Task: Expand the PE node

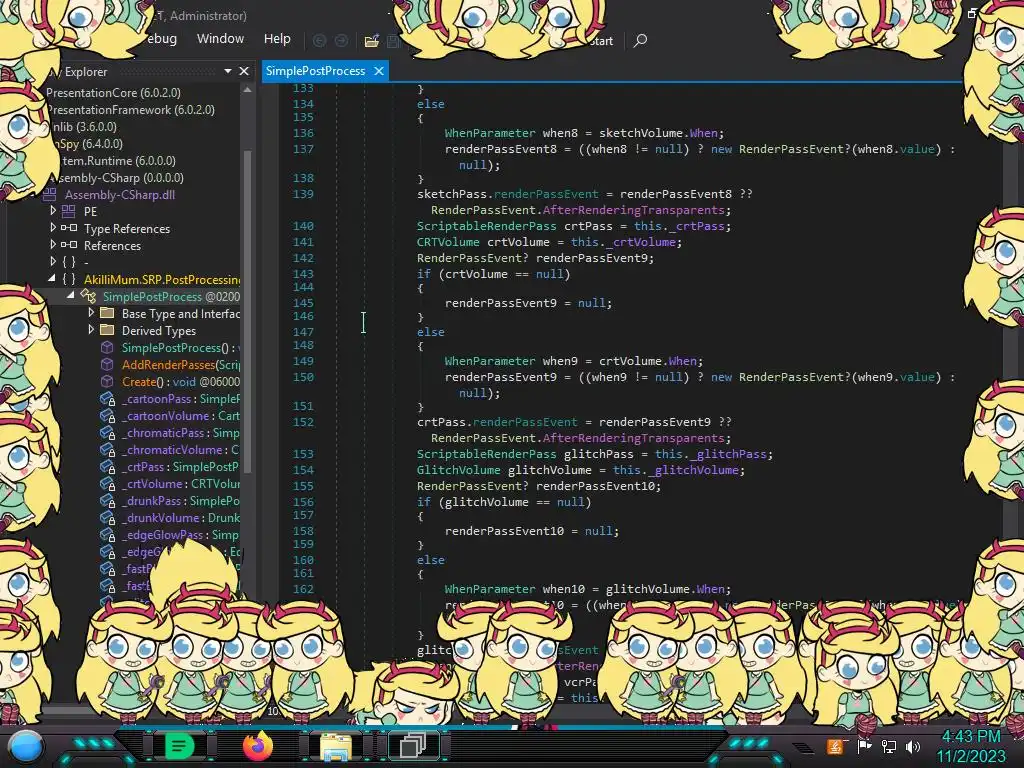Action: pos(53,211)
